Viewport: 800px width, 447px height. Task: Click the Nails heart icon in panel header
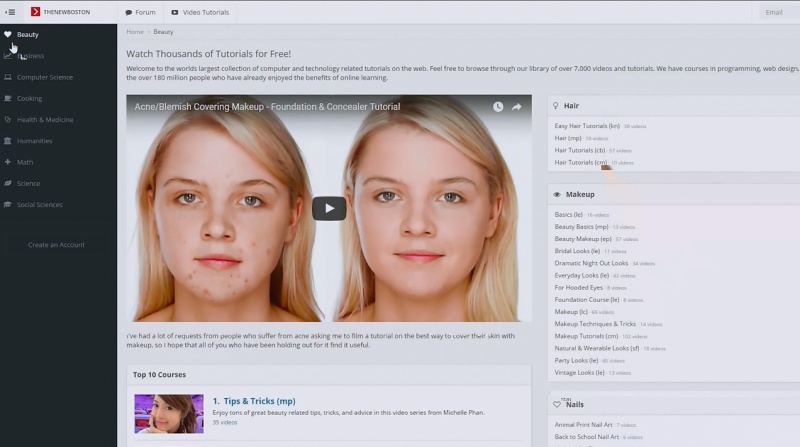[x=557, y=404]
